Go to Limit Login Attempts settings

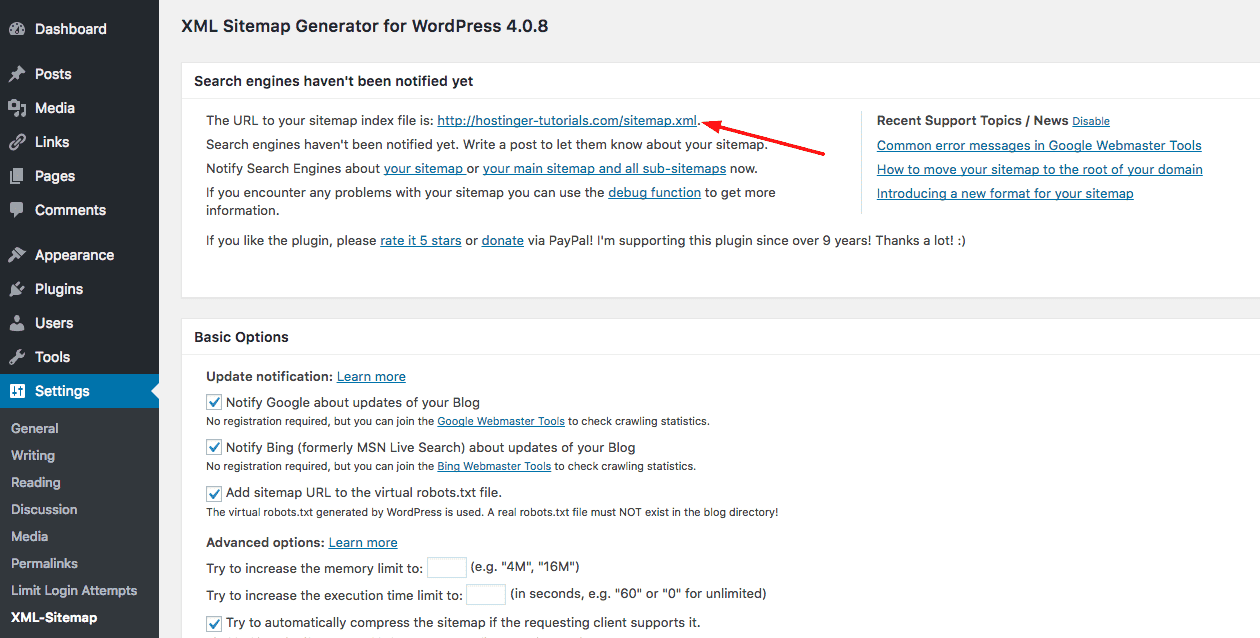(x=74, y=590)
